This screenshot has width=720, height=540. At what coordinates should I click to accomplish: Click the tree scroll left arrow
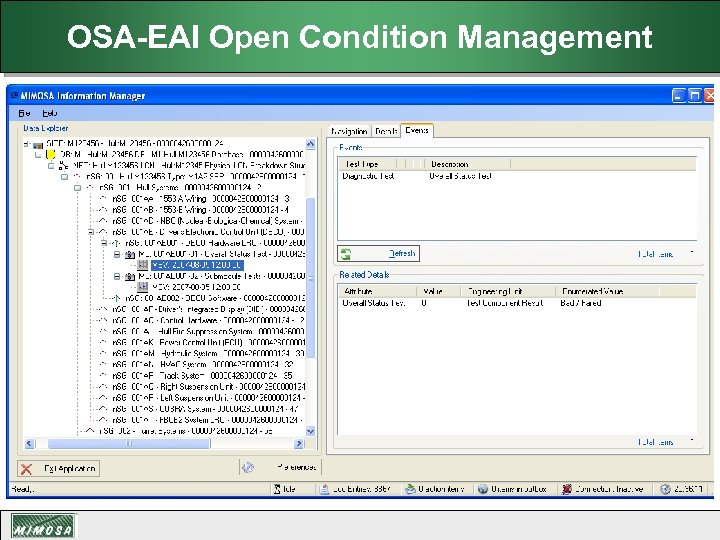pyautogui.click(x=29, y=444)
